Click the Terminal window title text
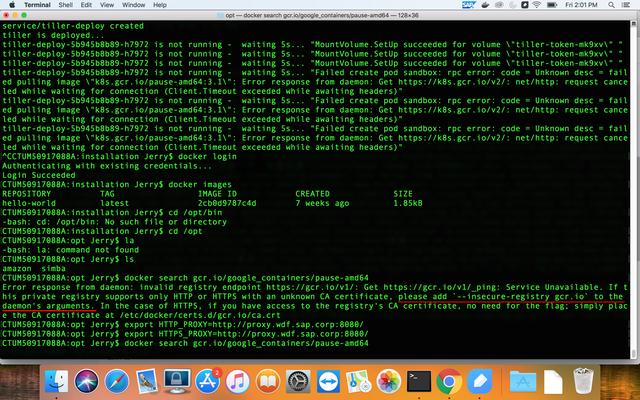The width and height of the screenshot is (640, 400). click(x=322, y=16)
